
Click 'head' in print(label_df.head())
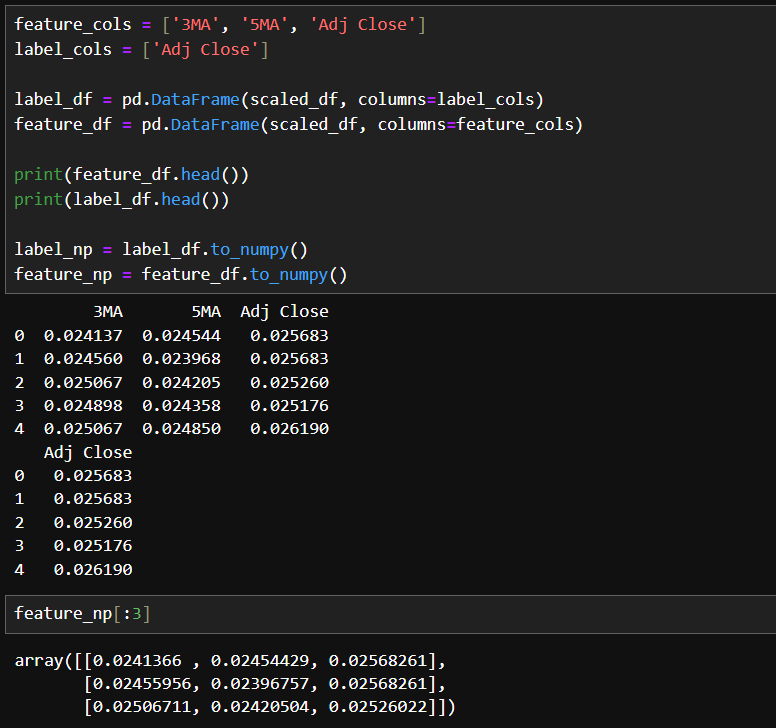pos(181,199)
